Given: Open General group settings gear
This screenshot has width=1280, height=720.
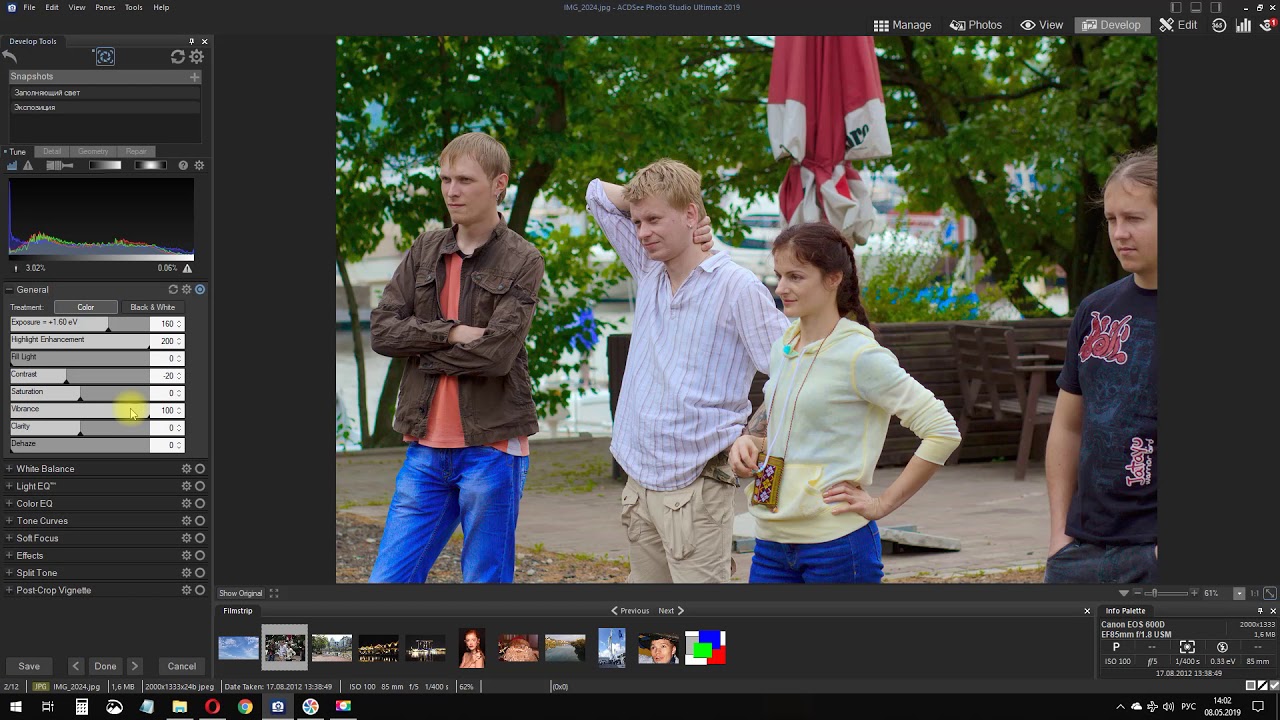Looking at the screenshot, I should pyautogui.click(x=186, y=290).
